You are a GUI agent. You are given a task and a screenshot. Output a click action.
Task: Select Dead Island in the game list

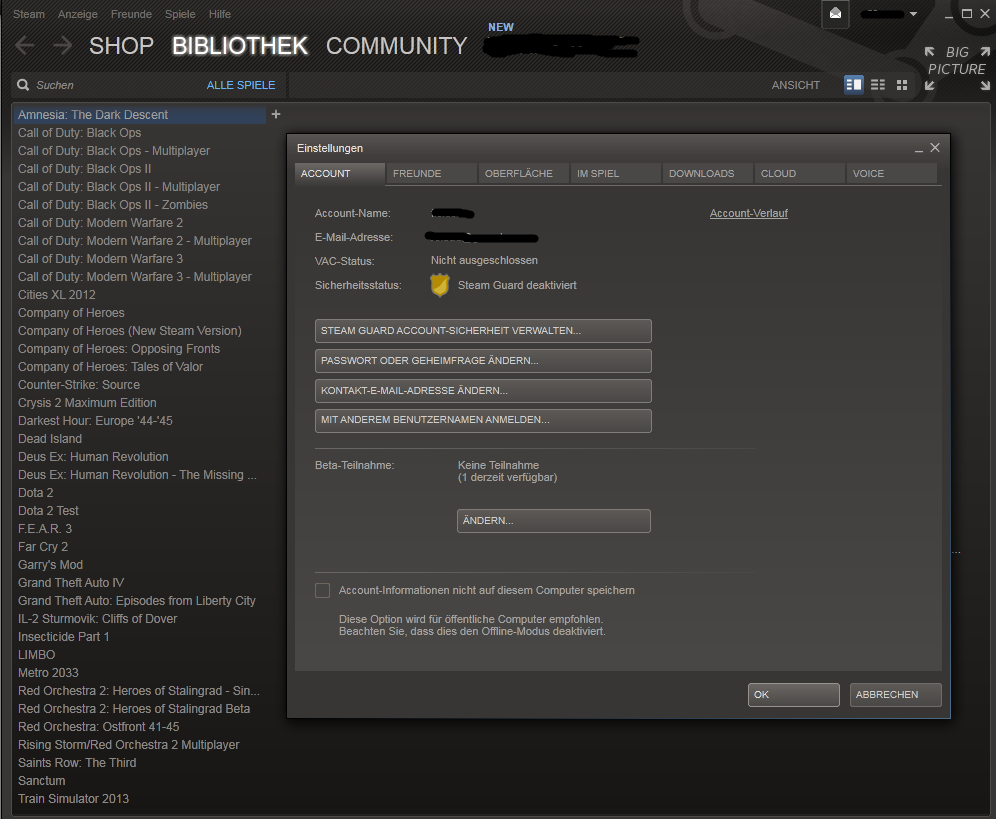click(x=50, y=438)
